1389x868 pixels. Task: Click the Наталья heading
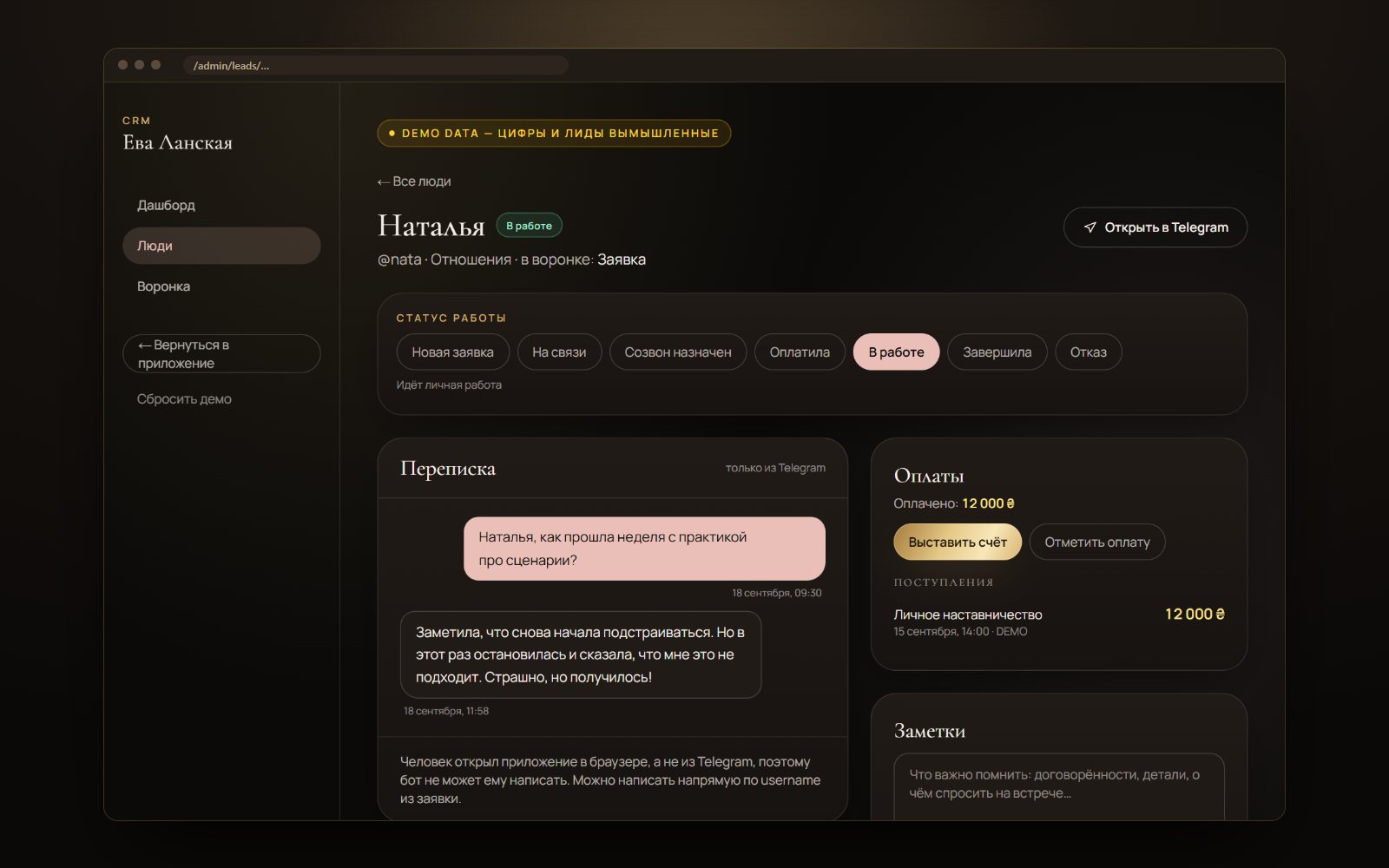[431, 226]
